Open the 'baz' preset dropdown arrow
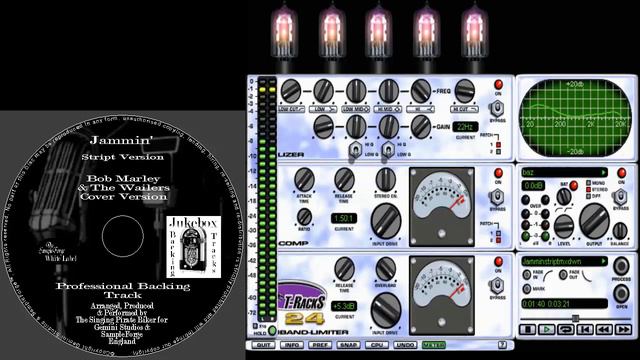 click(x=603, y=172)
